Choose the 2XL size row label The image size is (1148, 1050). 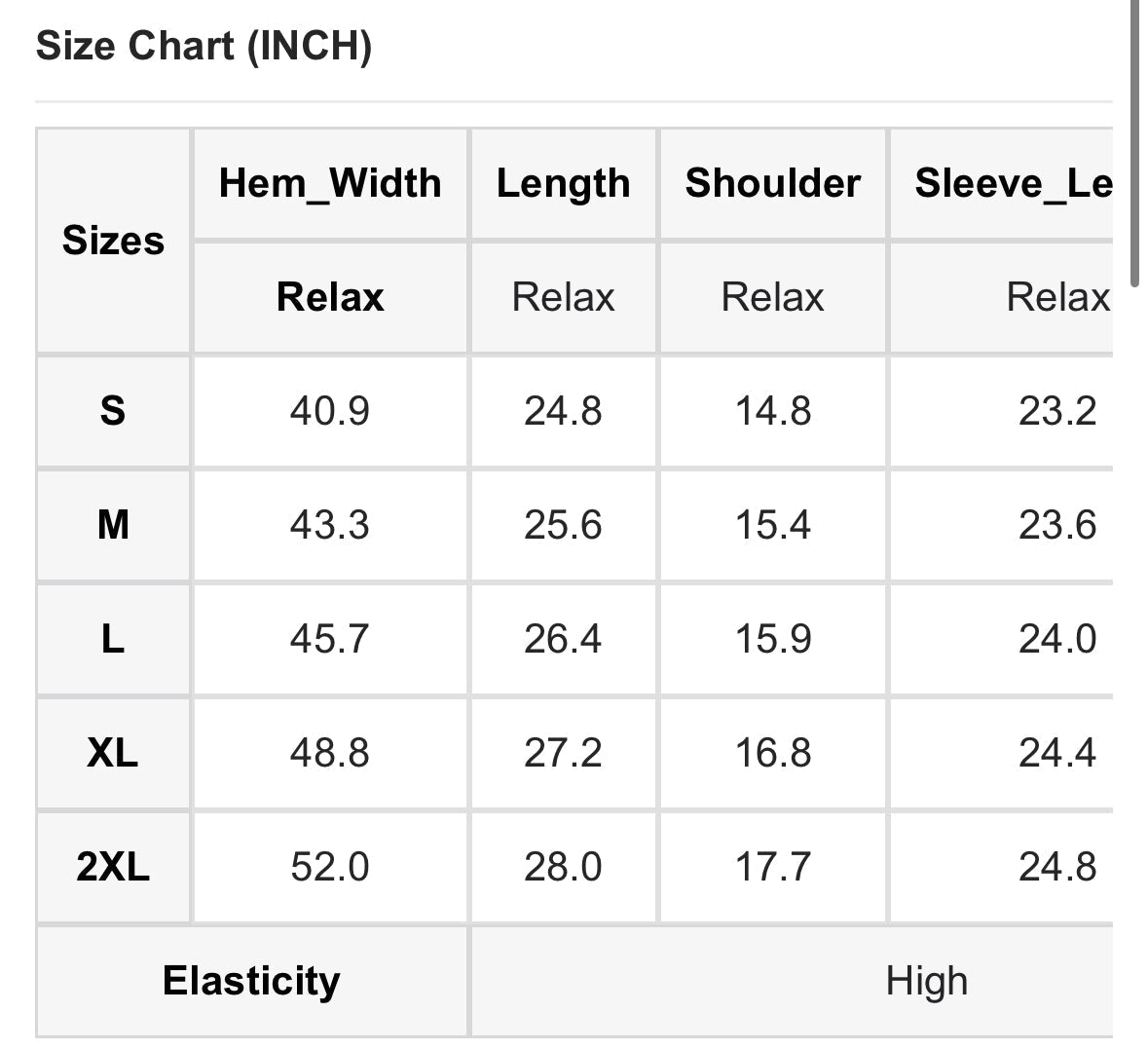113,867
